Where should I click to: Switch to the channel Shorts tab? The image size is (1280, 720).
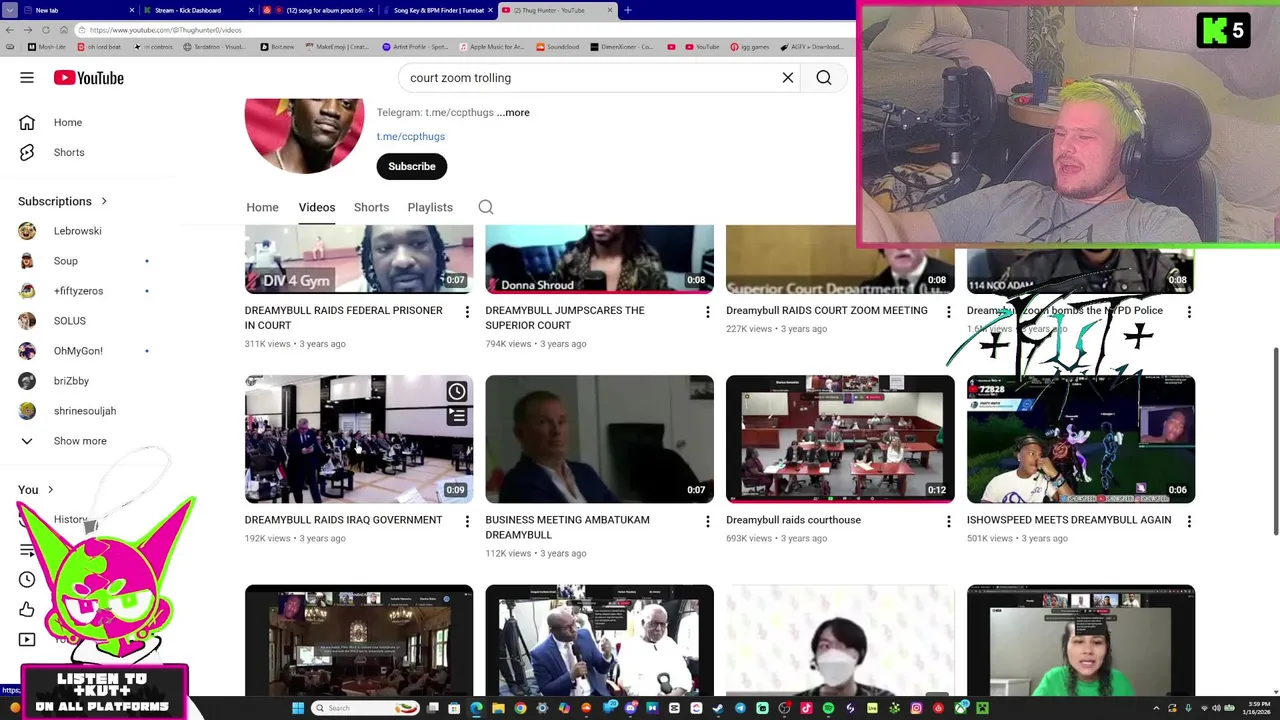(x=371, y=207)
